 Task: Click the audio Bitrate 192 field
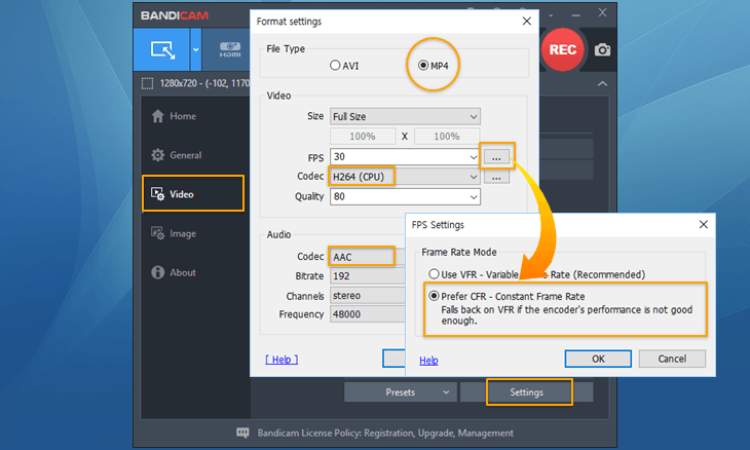pyautogui.click(x=367, y=276)
